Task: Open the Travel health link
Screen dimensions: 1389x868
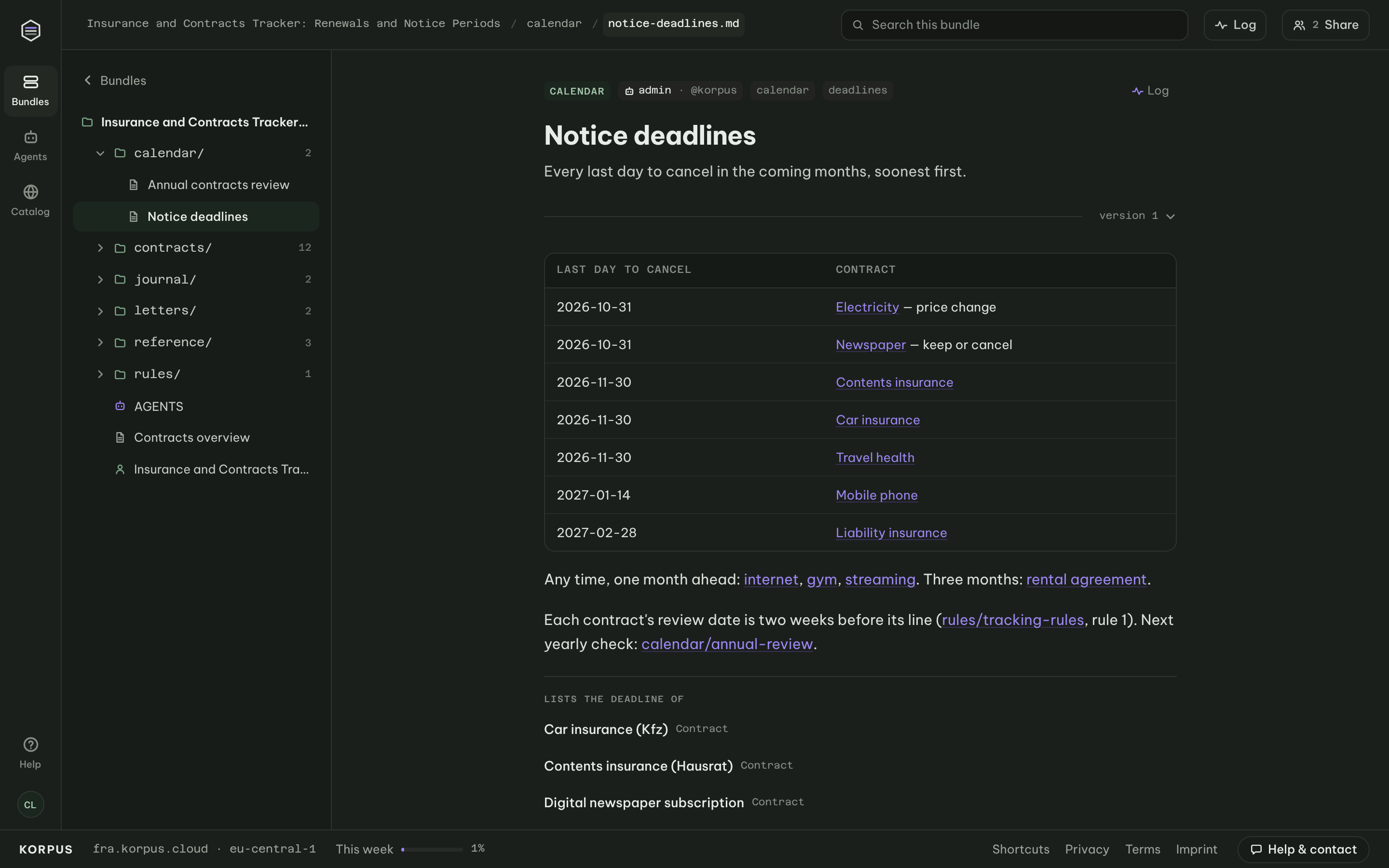Action: point(875,458)
